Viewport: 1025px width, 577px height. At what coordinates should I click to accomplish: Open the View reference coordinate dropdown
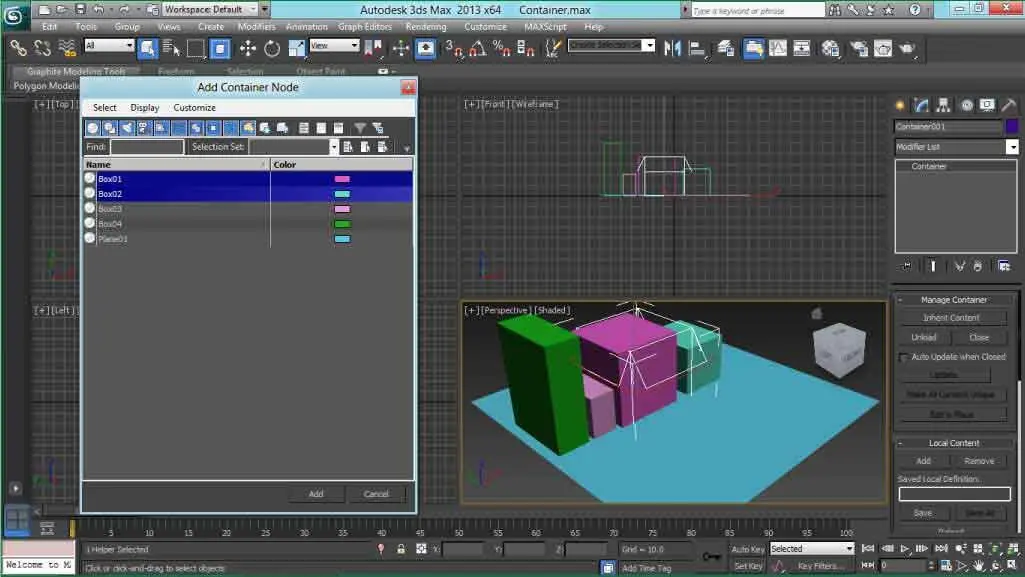point(335,45)
